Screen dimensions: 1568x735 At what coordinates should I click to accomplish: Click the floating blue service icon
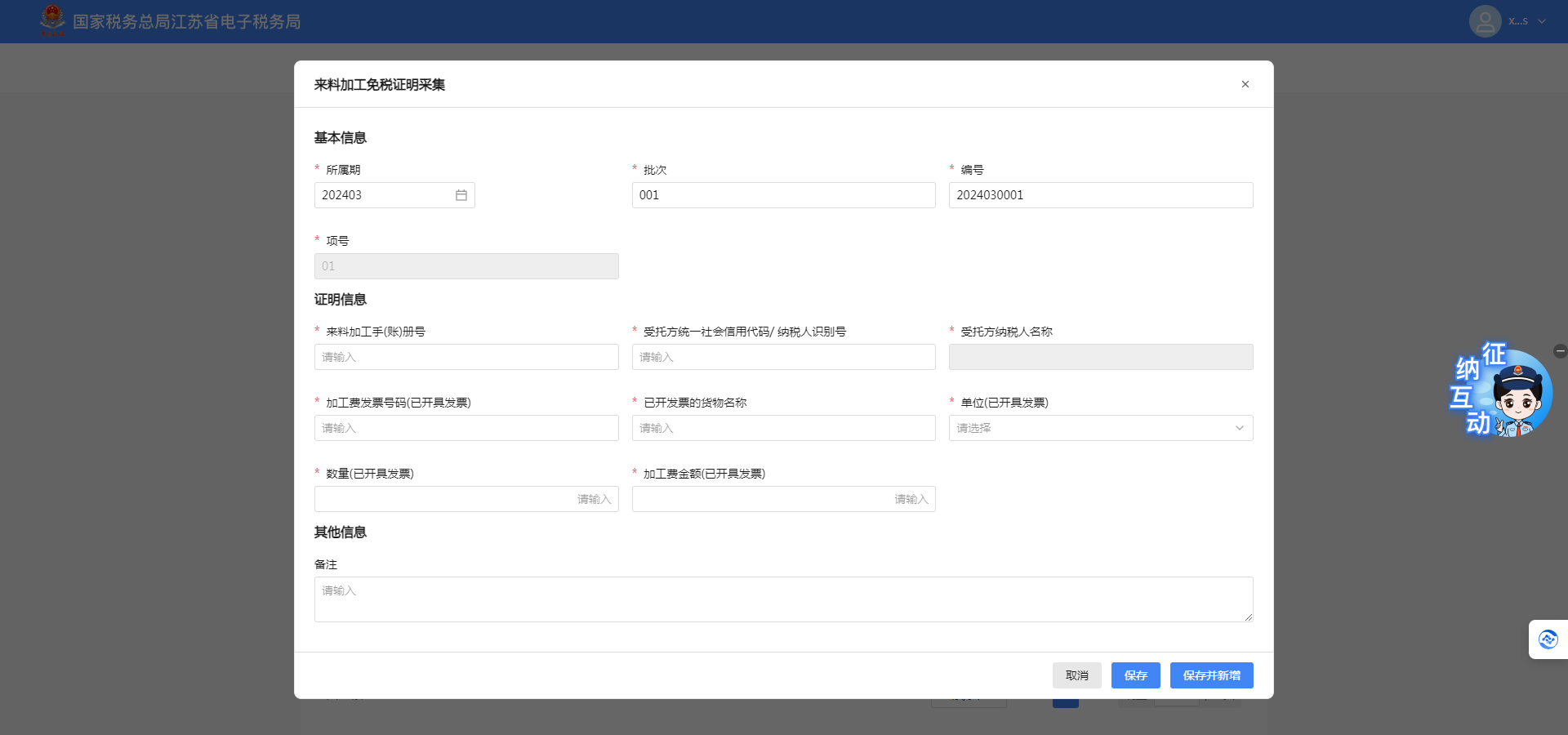pos(1548,639)
